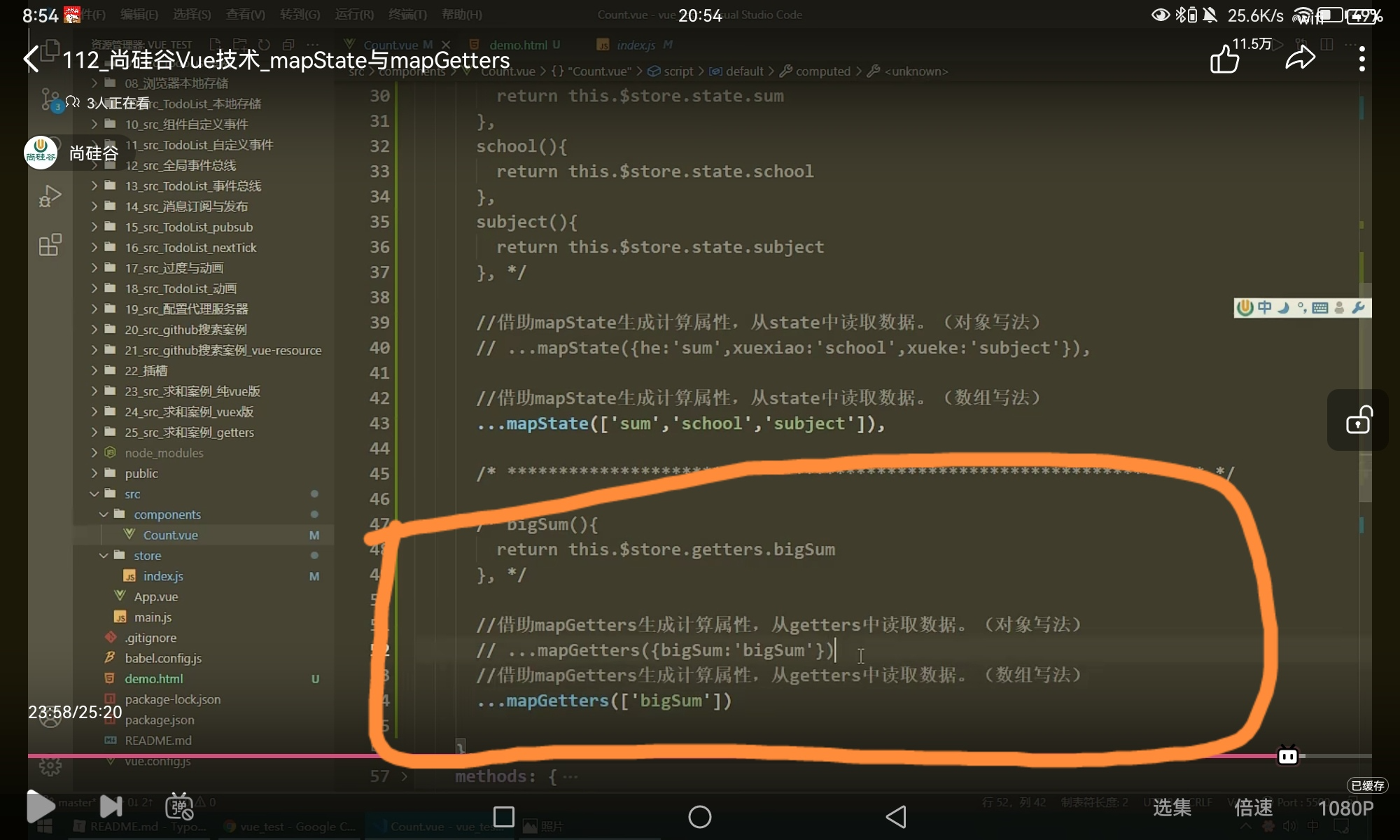
Task: Switch to the demo.html editor tab
Action: click(x=518, y=45)
